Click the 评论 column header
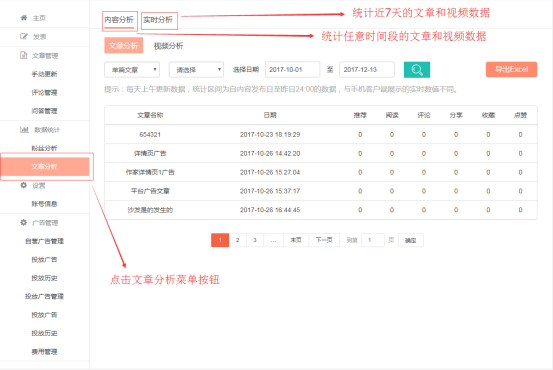This screenshot has height=370, width=553. (x=424, y=115)
